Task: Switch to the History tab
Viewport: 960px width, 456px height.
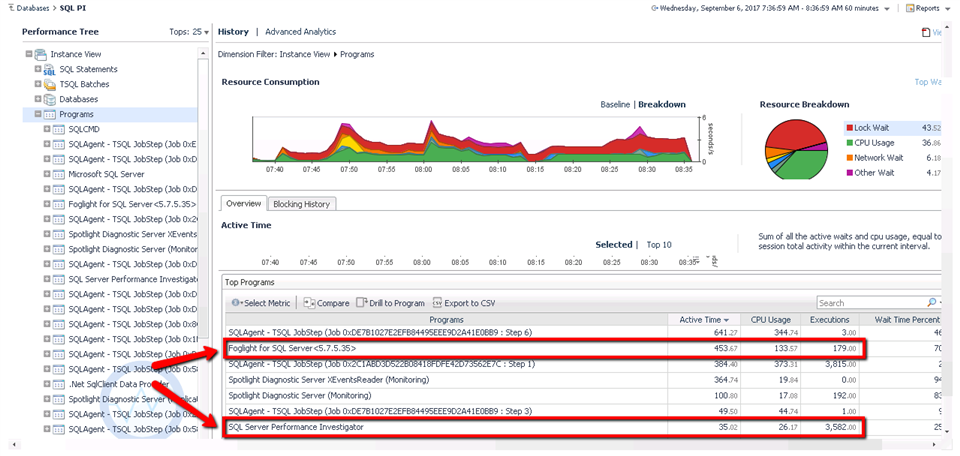Action: coord(233,32)
